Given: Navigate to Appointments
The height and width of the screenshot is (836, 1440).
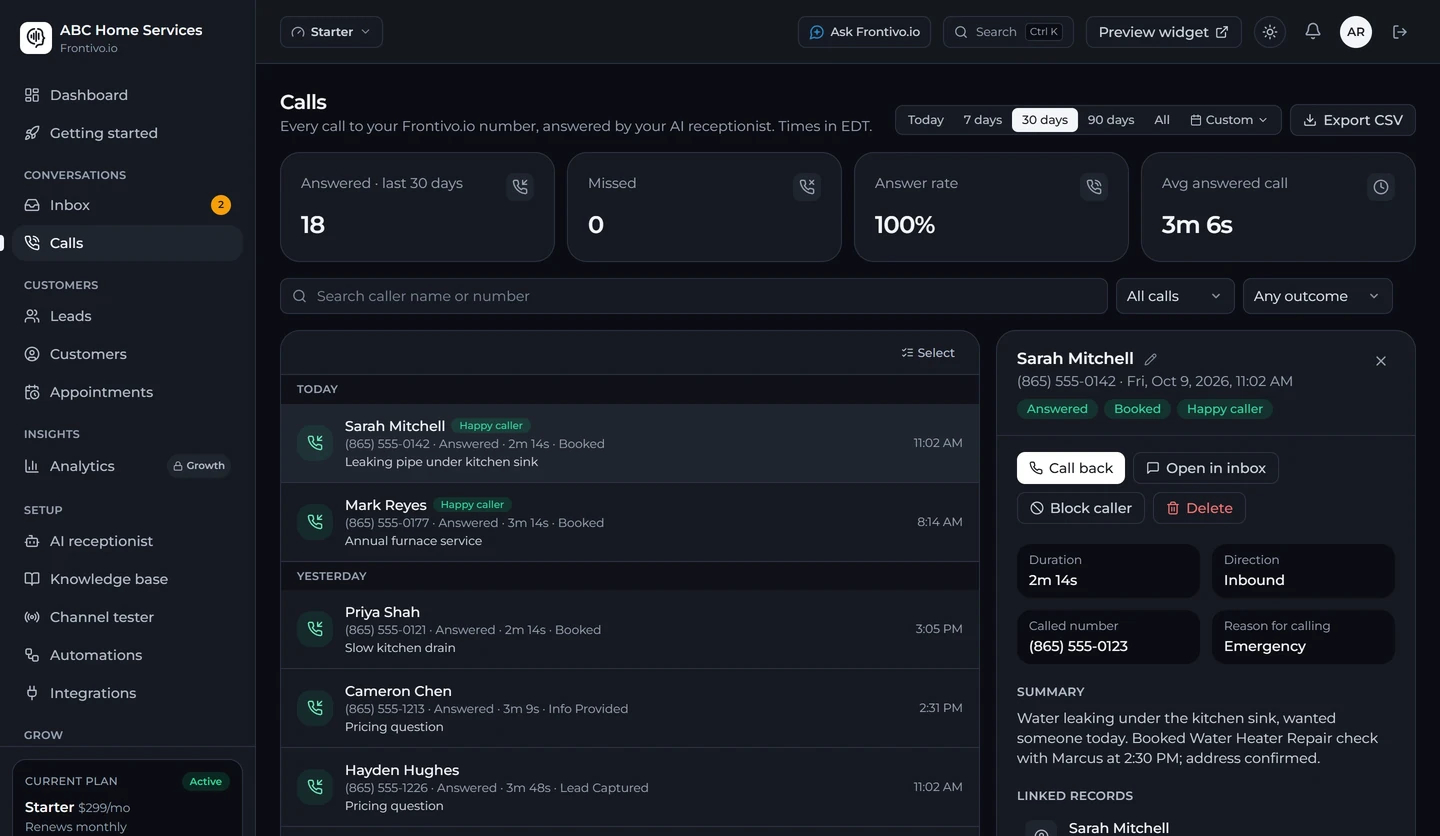Looking at the screenshot, I should tap(128, 392).
